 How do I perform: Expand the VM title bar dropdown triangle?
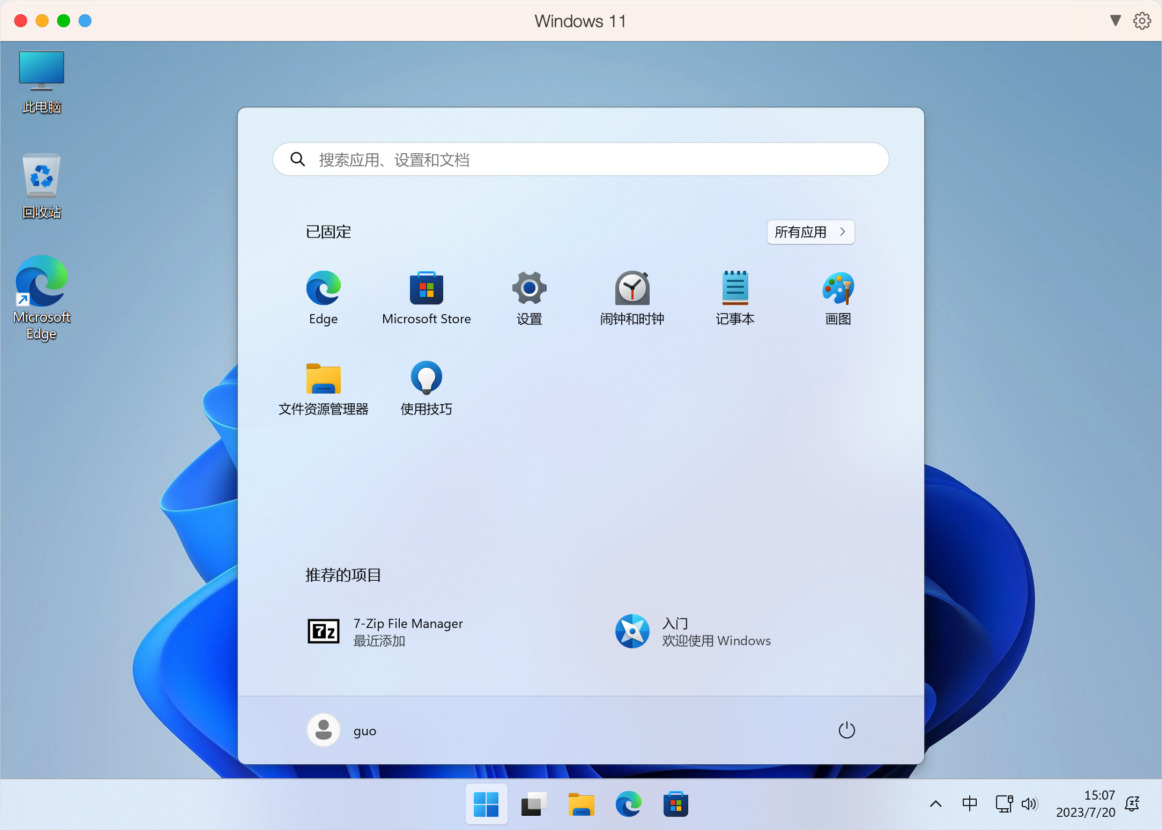point(1115,21)
